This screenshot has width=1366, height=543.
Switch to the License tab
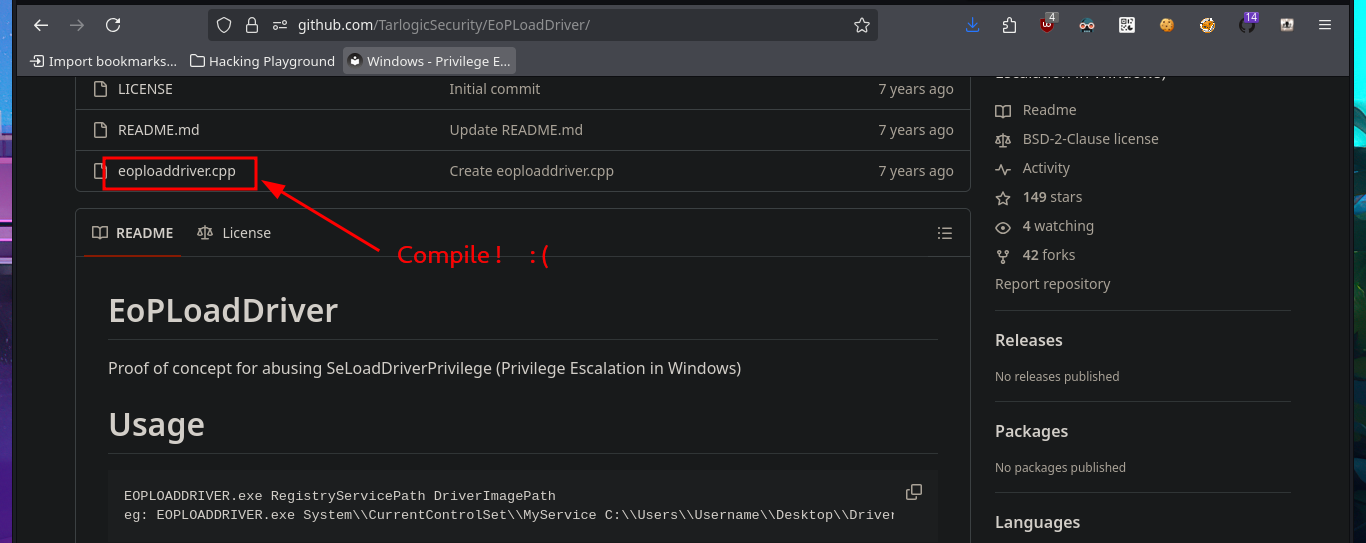click(x=234, y=233)
